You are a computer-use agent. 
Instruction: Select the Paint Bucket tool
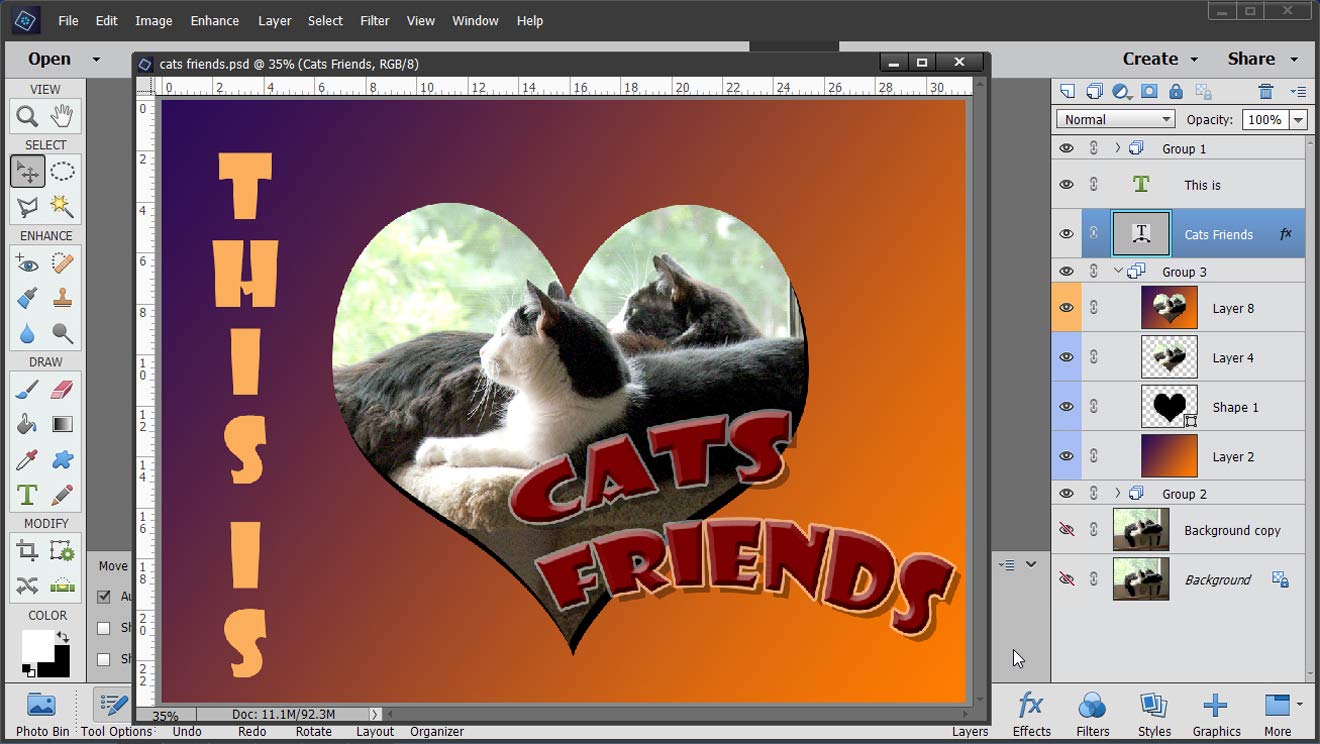tap(27, 425)
